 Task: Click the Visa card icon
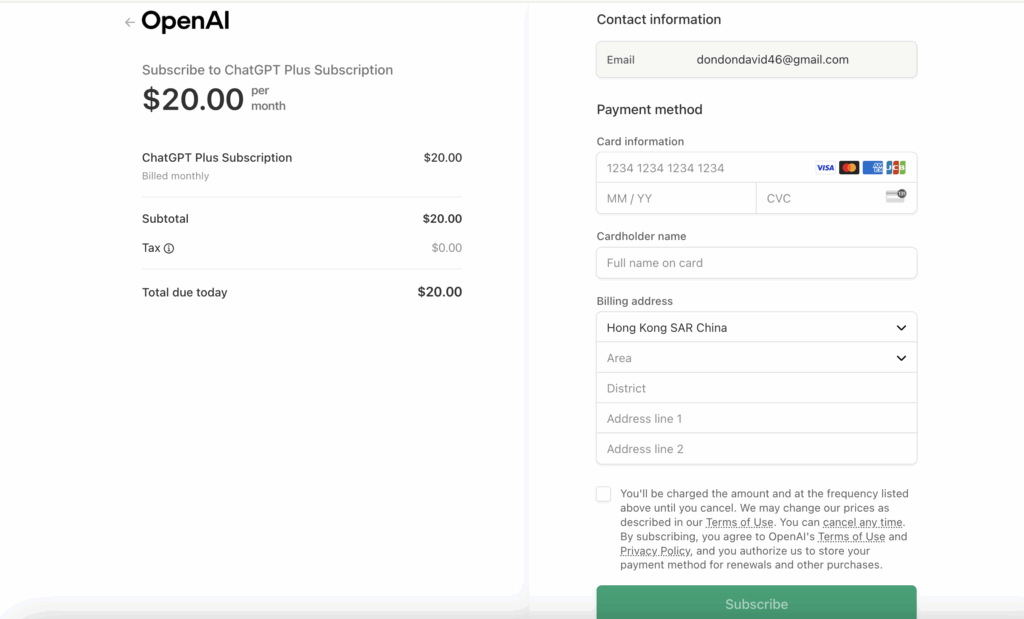(825, 168)
